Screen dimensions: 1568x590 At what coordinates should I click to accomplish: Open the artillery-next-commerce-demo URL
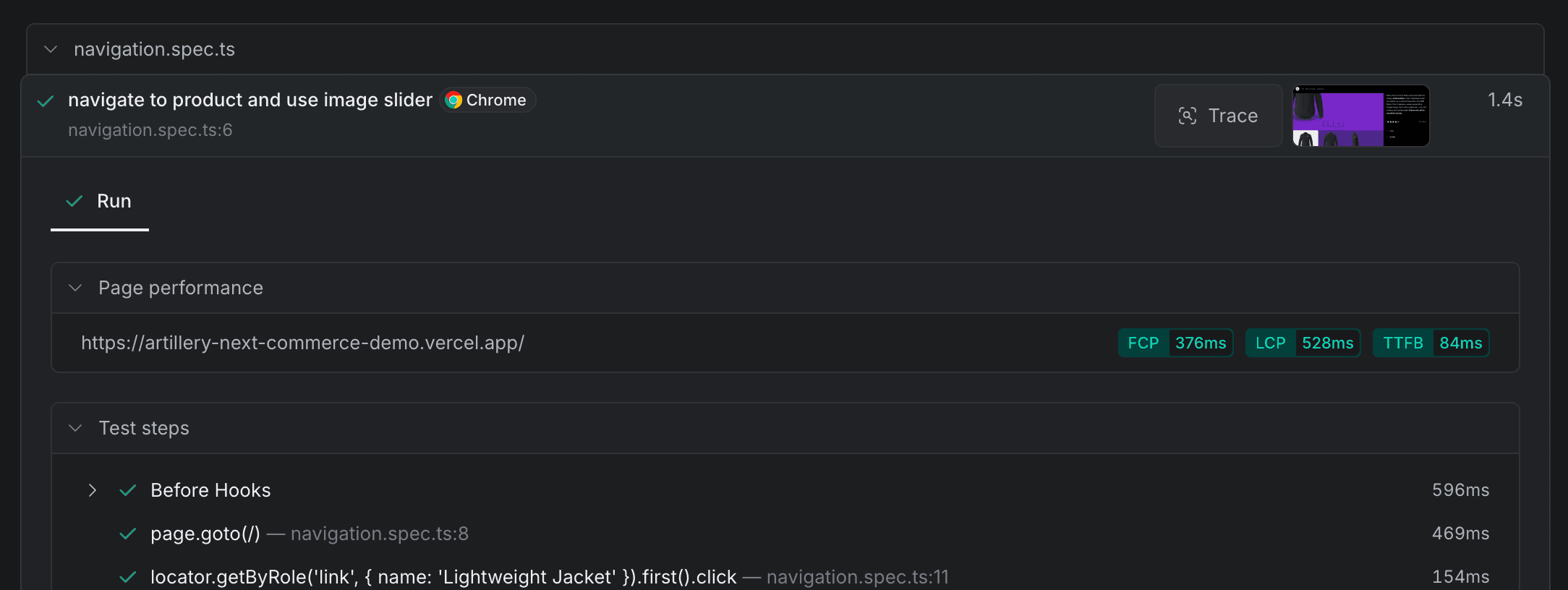pyautogui.click(x=302, y=343)
